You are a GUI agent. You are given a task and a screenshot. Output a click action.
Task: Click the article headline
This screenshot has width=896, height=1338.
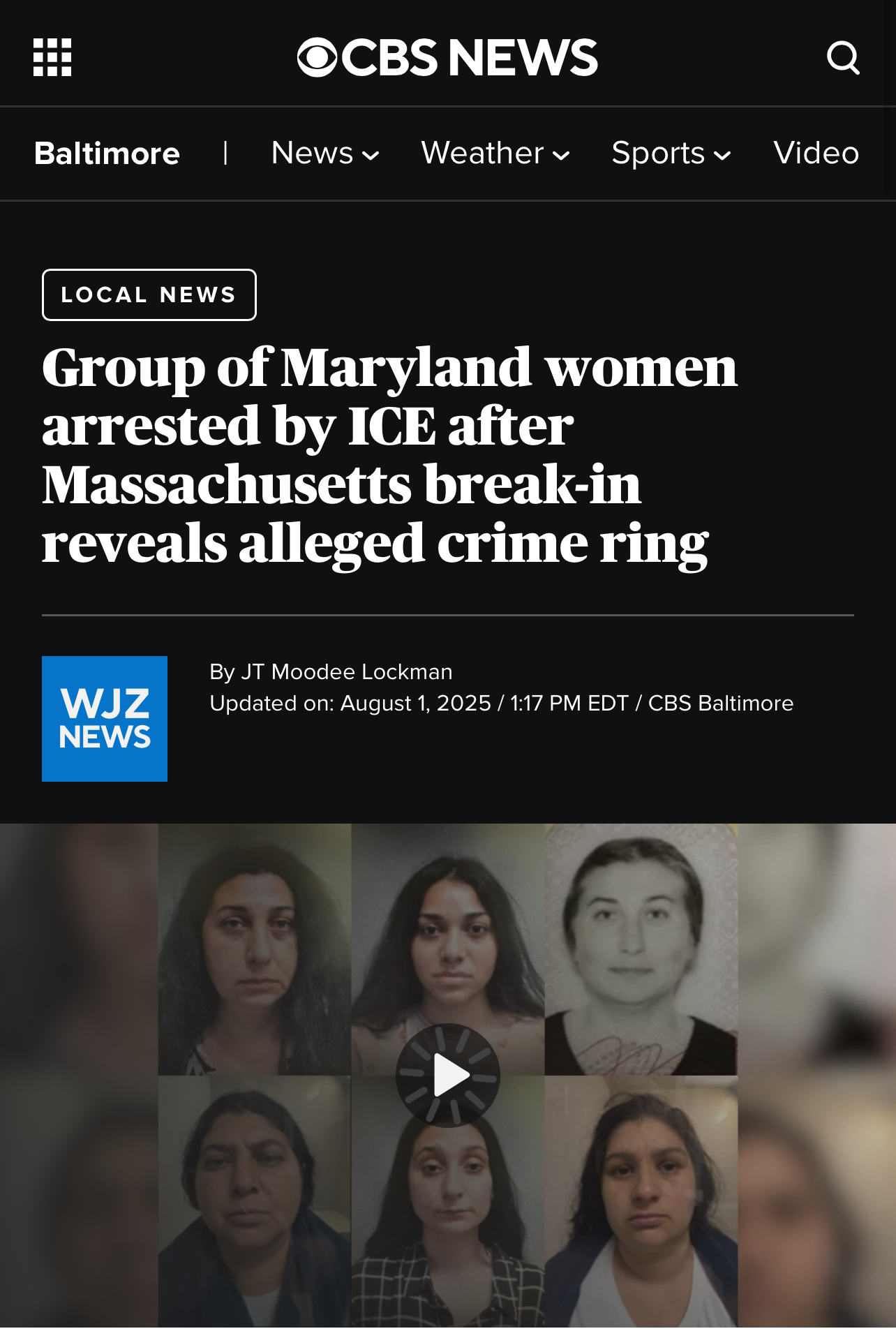389,455
